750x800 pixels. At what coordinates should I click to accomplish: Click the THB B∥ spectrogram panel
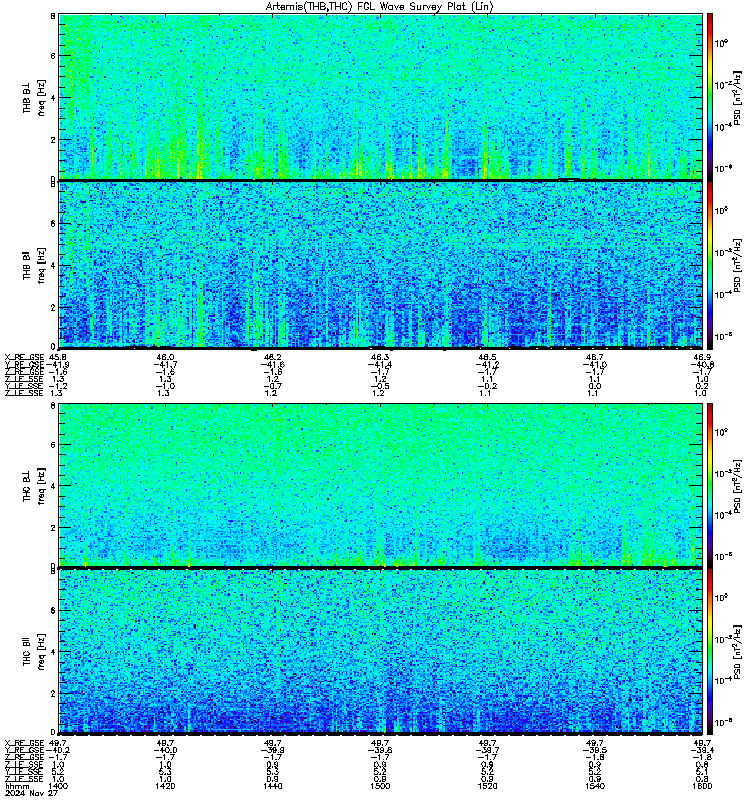click(x=381, y=265)
